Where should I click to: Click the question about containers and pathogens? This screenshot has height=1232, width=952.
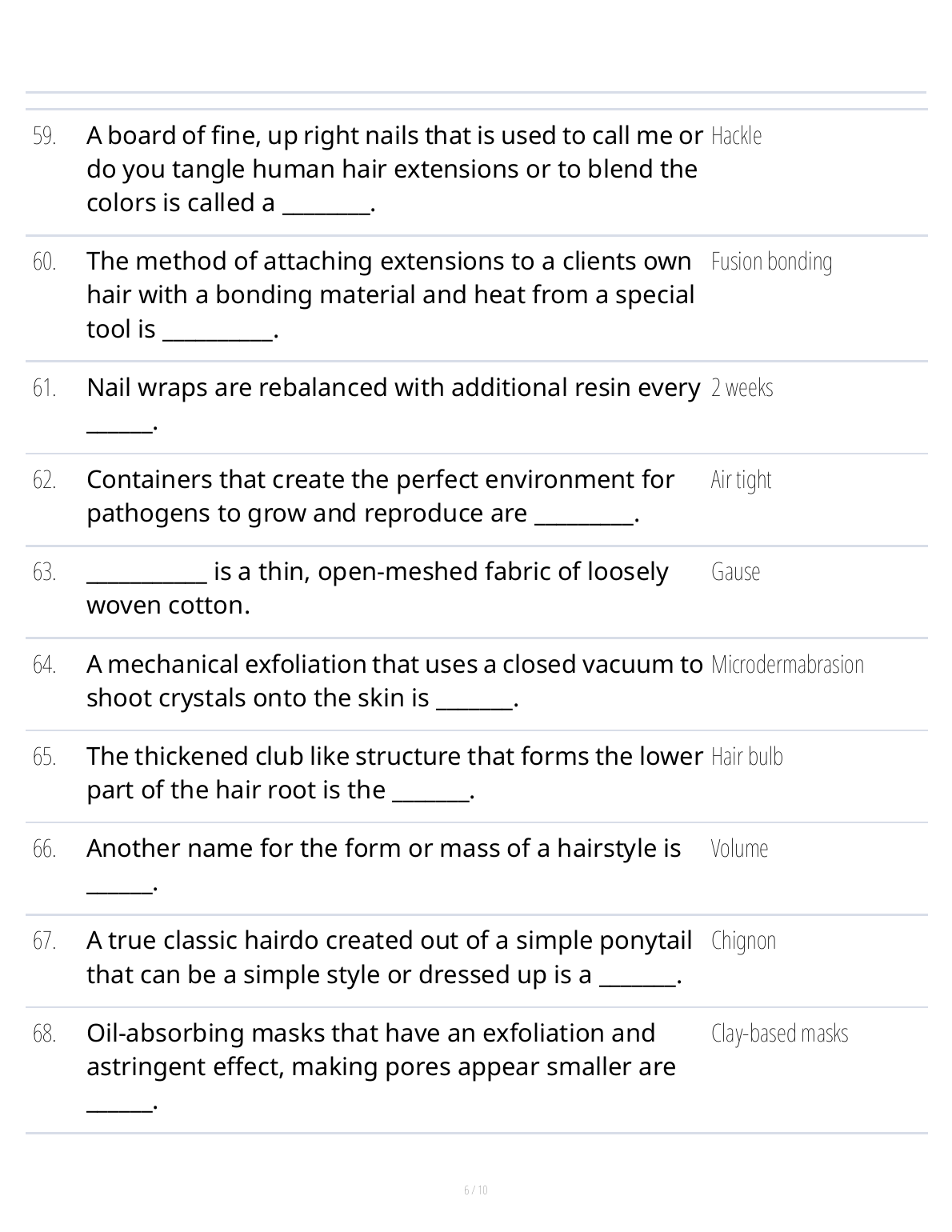[x=380, y=497]
